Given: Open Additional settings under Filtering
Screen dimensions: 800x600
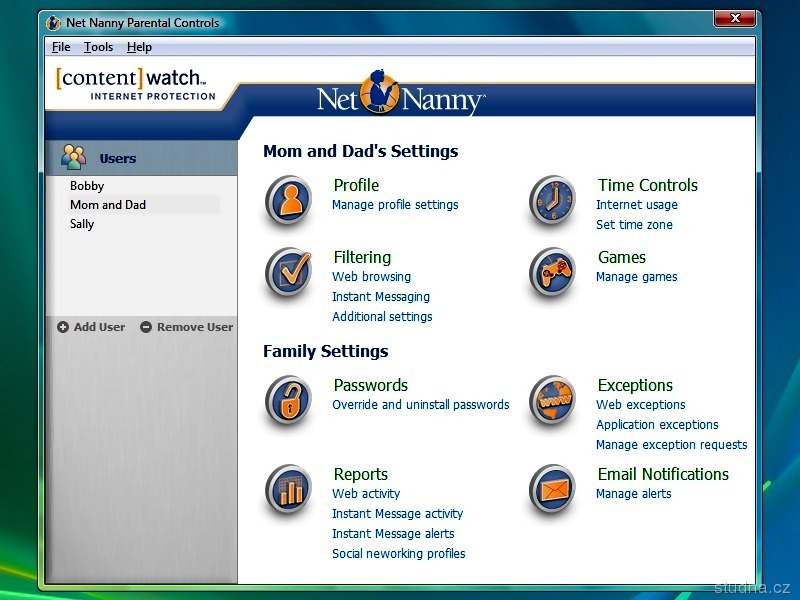Looking at the screenshot, I should click(x=382, y=316).
